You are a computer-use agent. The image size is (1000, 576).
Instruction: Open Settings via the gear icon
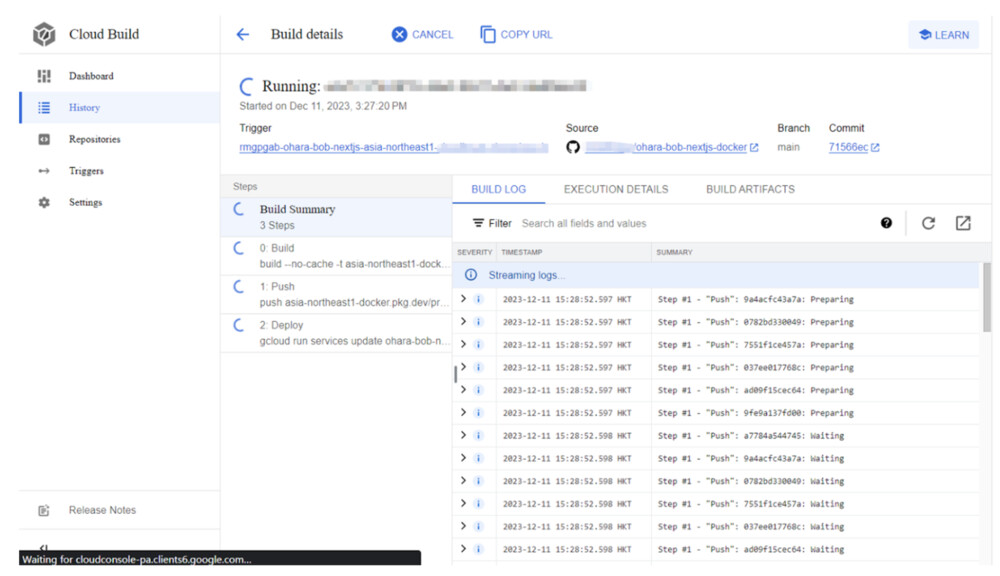[x=44, y=202]
